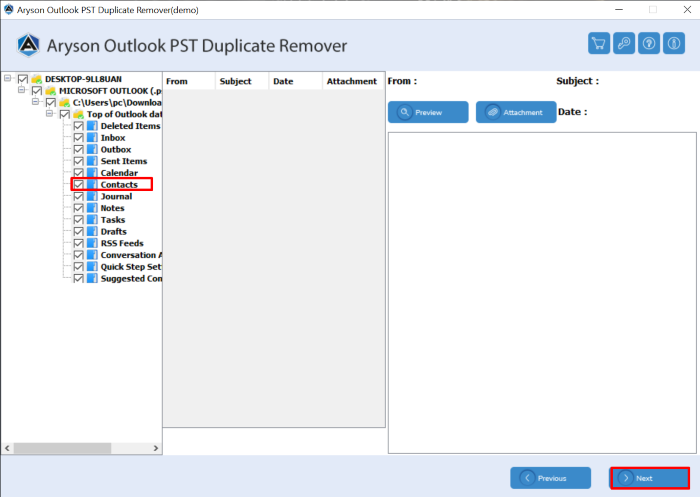
Task: Collapse the MICROSOFT OUTLOOK tree node
Action: pos(22,91)
